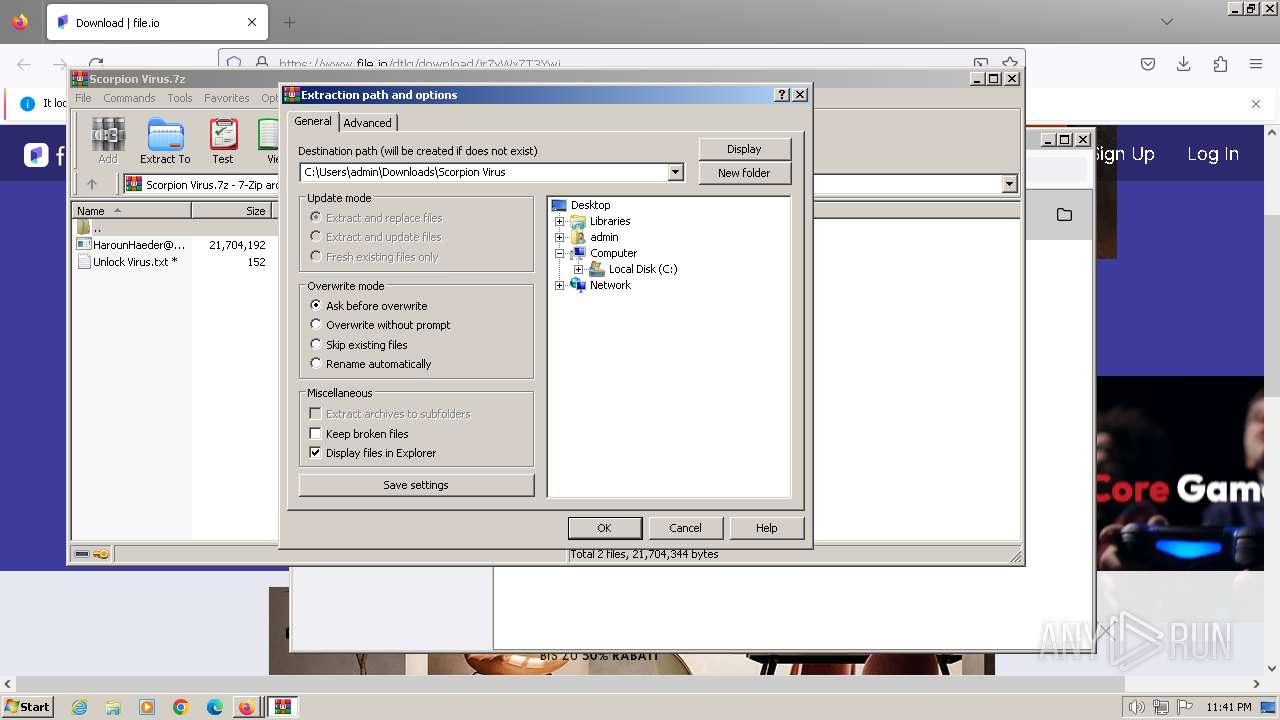The width and height of the screenshot is (1280, 720).
Task: Expand the Libraries tree node
Action: click(x=560, y=221)
